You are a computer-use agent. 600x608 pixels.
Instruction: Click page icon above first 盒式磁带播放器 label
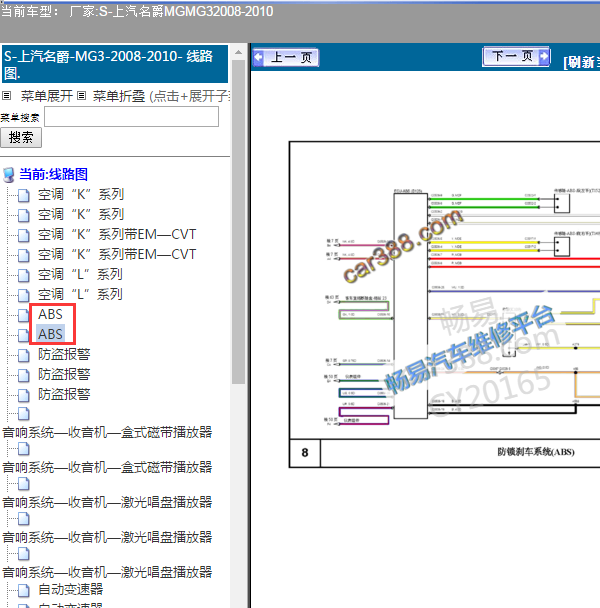24,414
